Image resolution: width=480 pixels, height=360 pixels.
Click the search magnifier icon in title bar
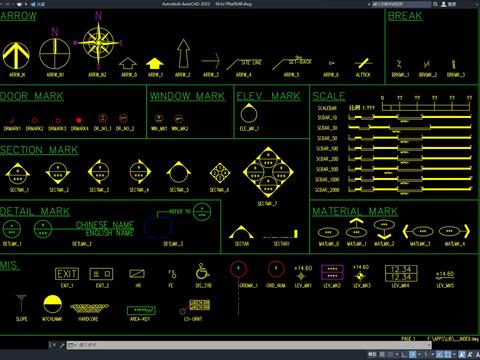click(x=435, y=4)
